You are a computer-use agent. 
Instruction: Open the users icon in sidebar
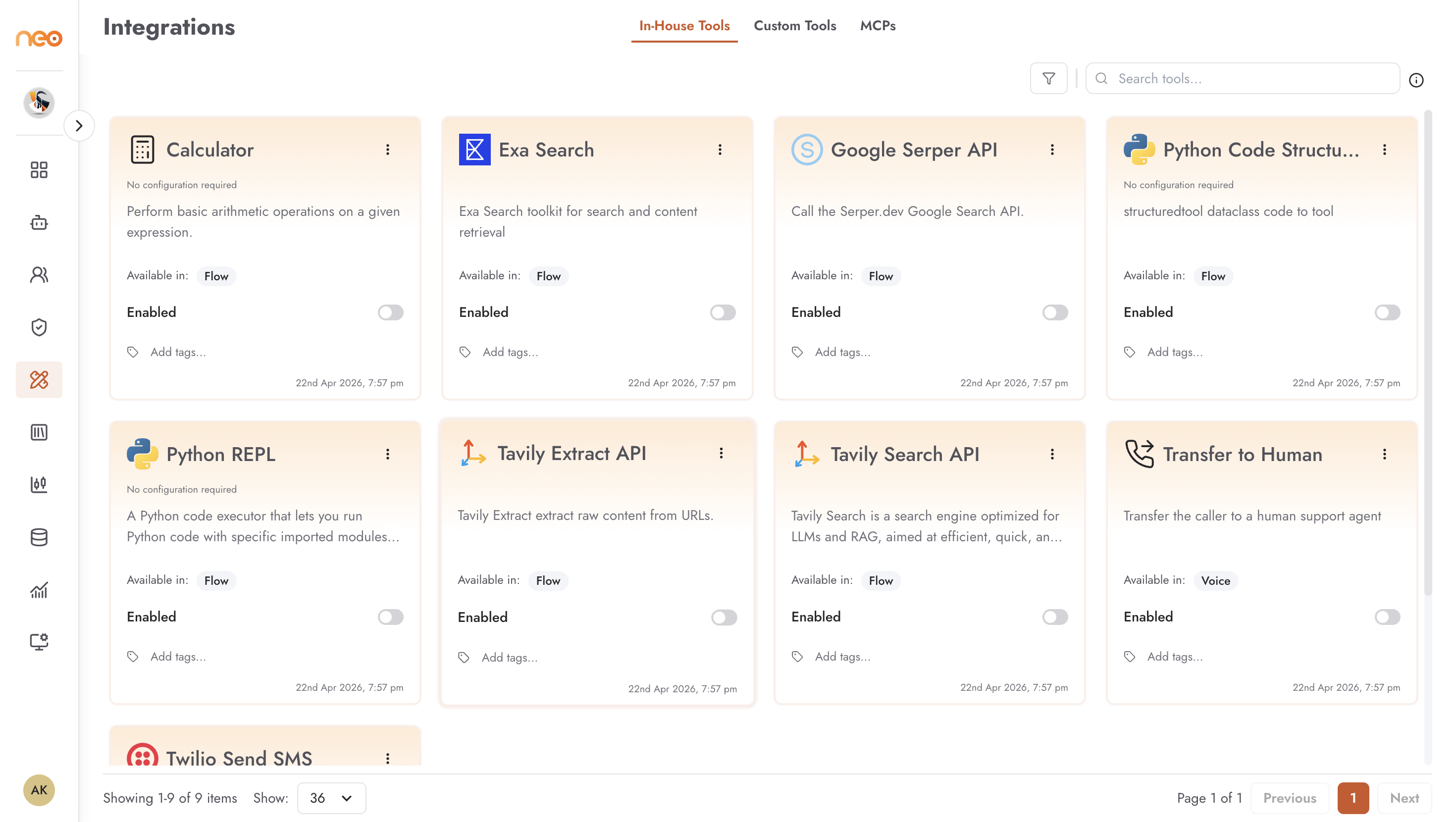tap(39, 275)
